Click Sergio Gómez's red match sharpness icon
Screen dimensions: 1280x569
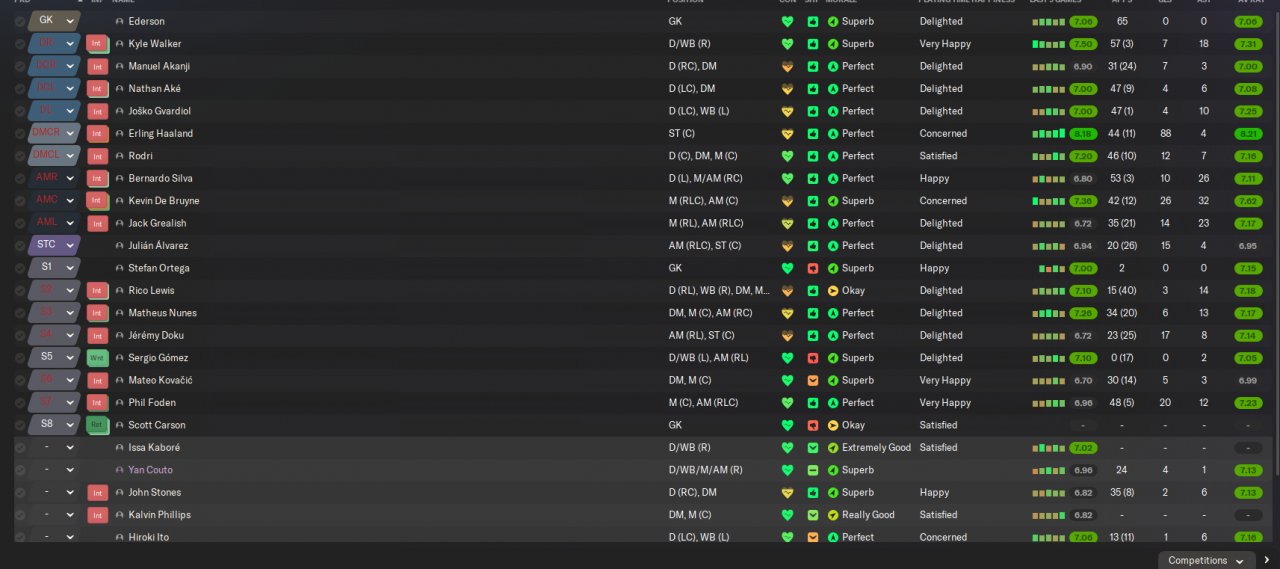point(812,358)
